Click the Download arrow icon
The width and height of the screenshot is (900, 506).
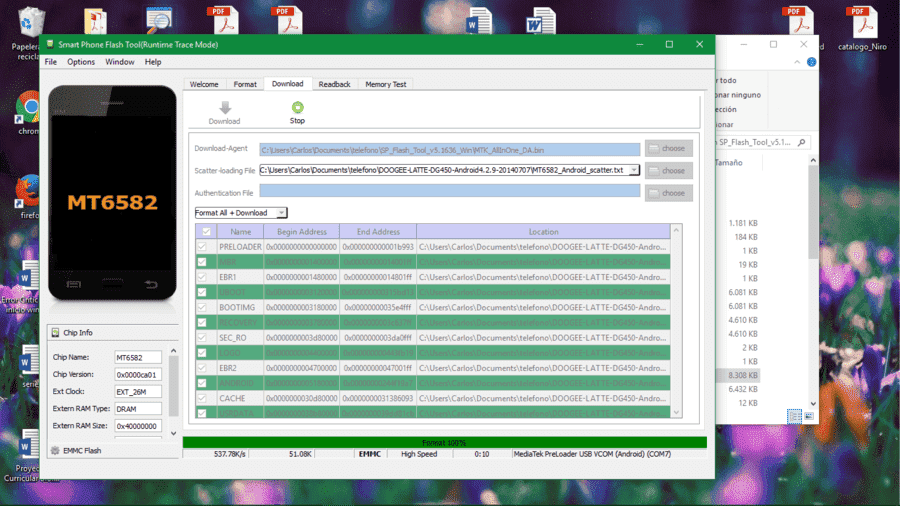[225, 107]
